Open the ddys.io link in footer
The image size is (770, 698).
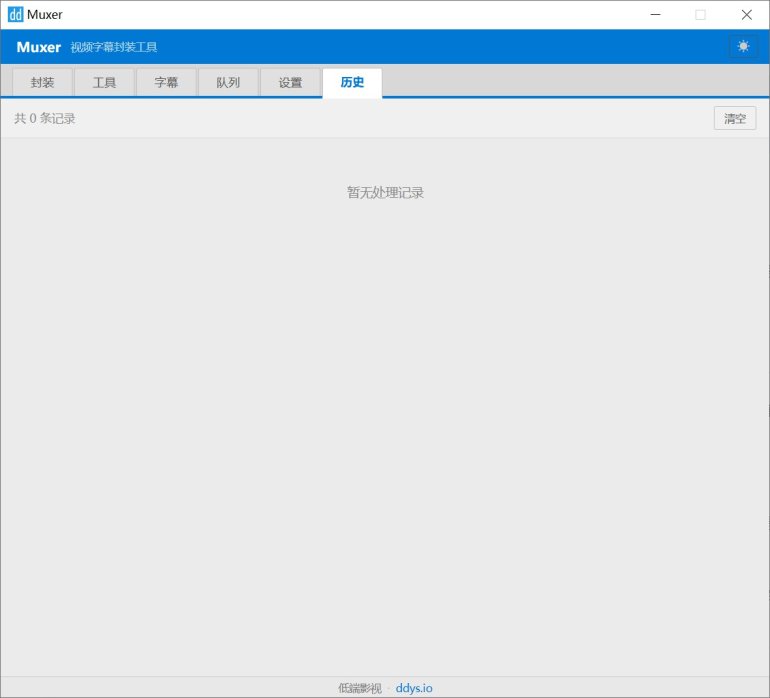point(414,688)
